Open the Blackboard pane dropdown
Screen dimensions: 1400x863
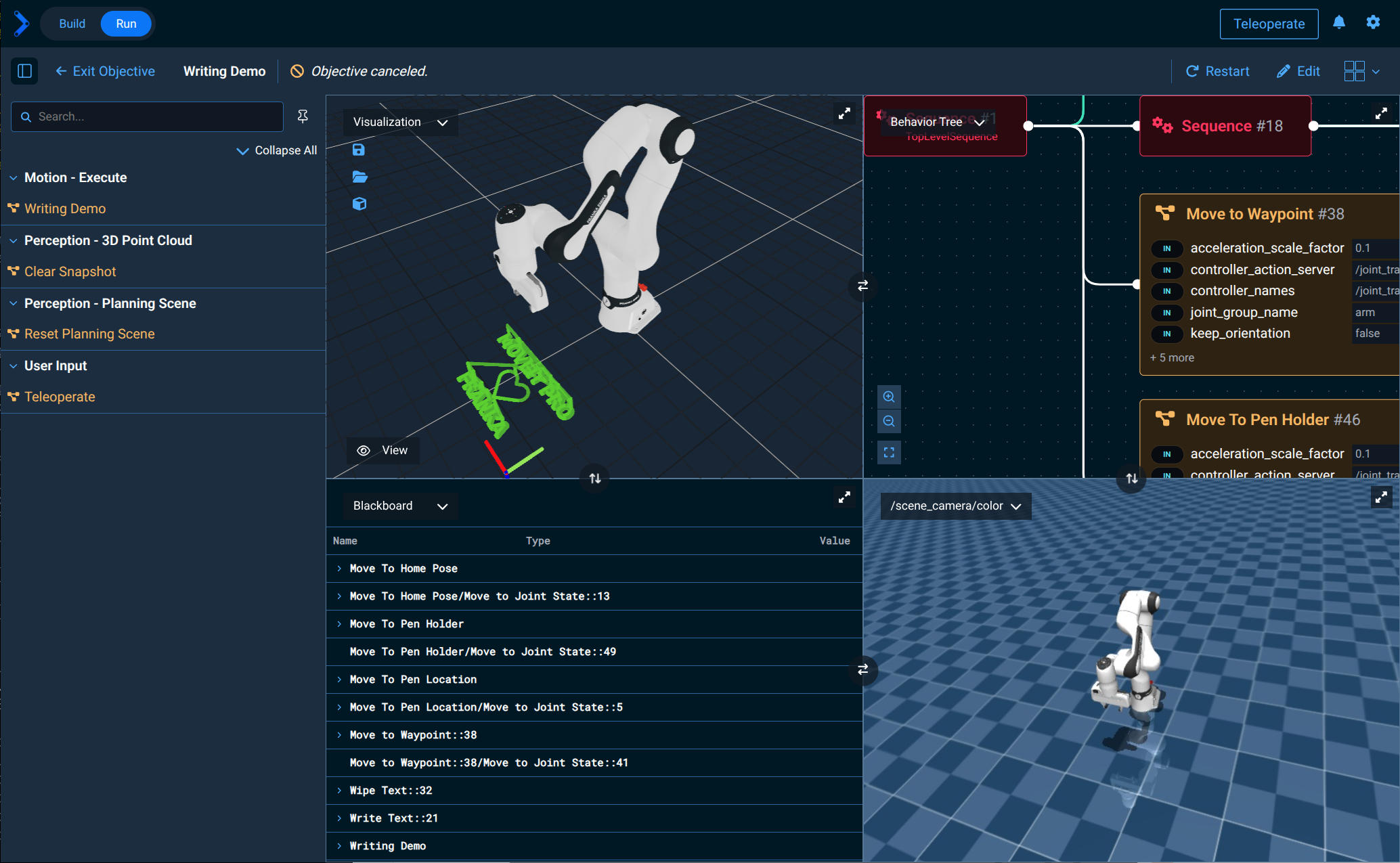401,506
